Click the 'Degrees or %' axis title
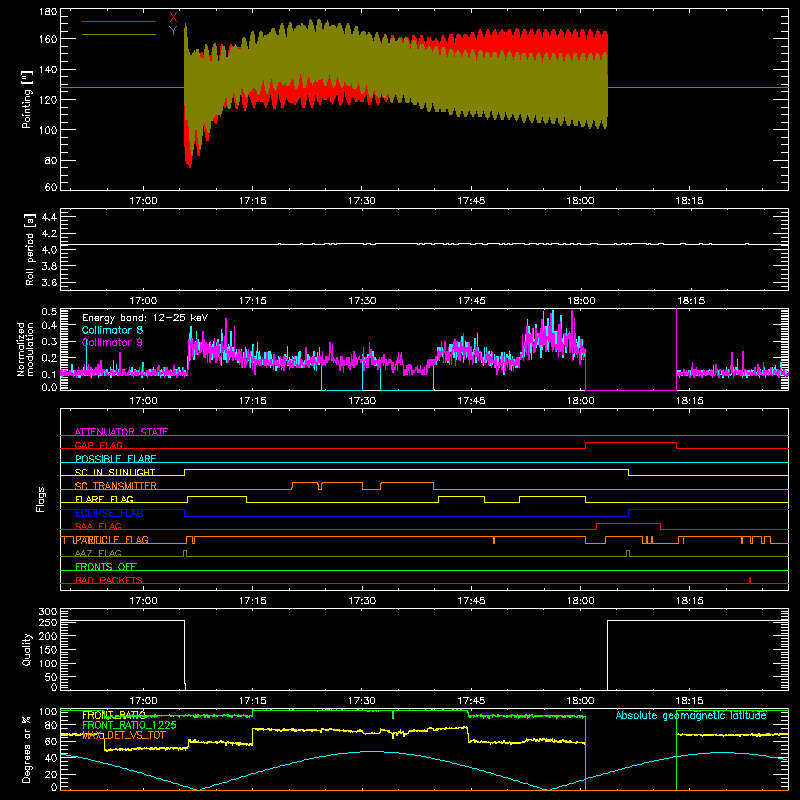The width and height of the screenshot is (800, 800). 26,749
